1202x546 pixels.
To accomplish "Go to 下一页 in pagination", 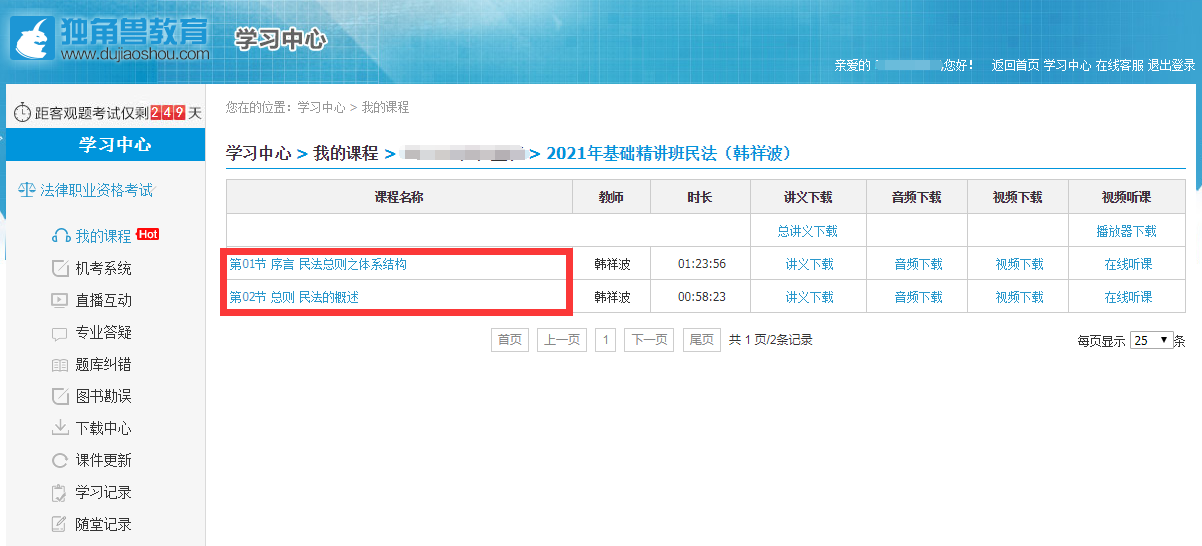I will pyautogui.click(x=648, y=340).
